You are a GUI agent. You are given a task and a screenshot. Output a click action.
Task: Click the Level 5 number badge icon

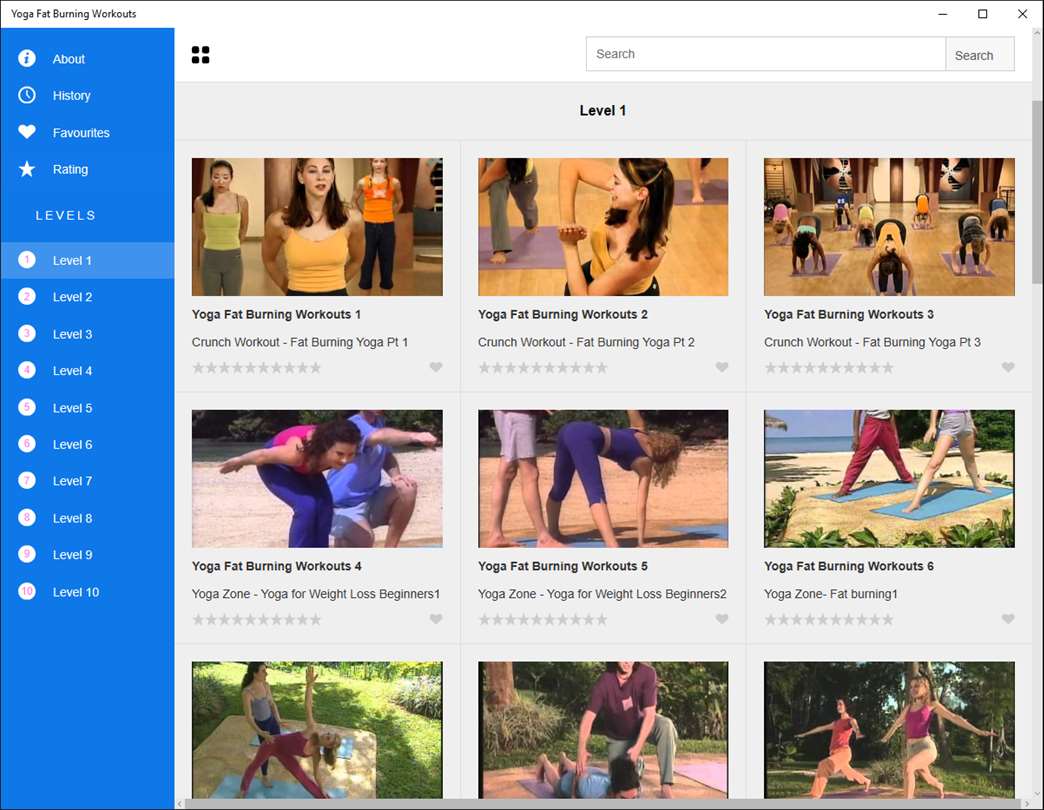click(27, 407)
